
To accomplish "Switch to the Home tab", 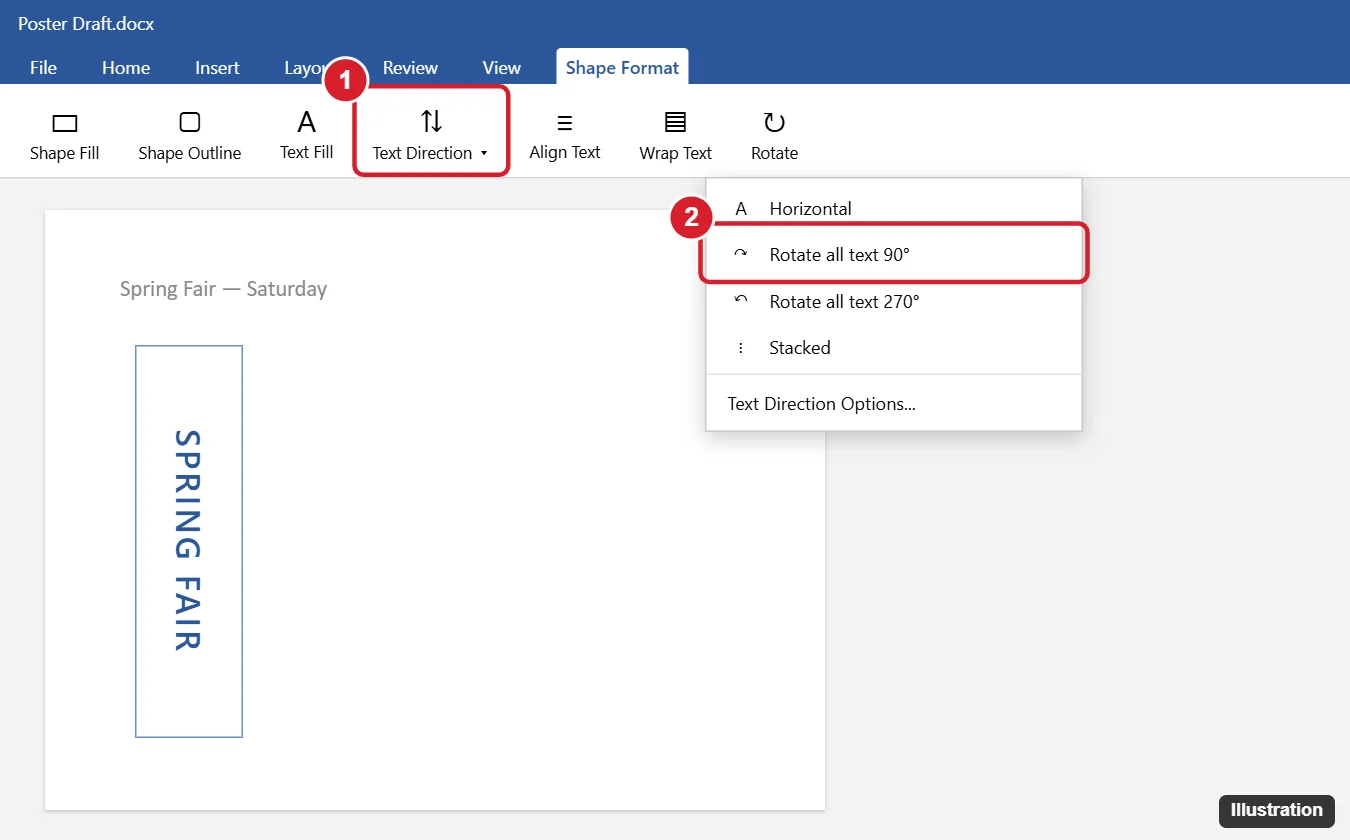I will coord(126,67).
